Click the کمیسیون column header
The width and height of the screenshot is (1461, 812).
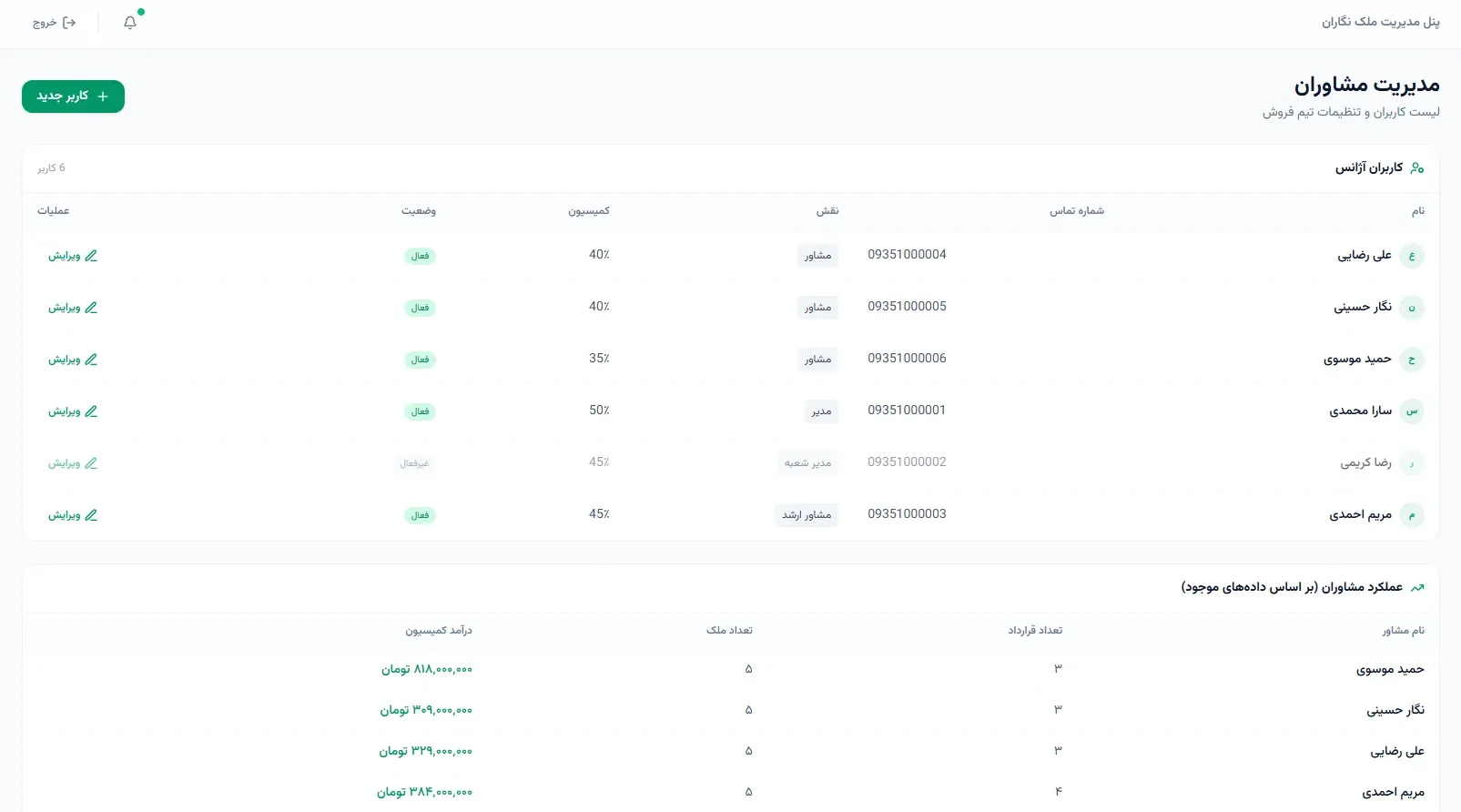(x=589, y=211)
